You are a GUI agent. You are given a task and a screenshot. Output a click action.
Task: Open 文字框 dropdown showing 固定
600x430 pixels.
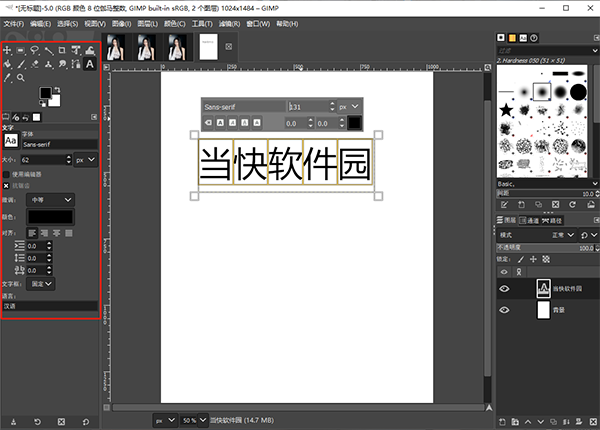click(x=41, y=284)
